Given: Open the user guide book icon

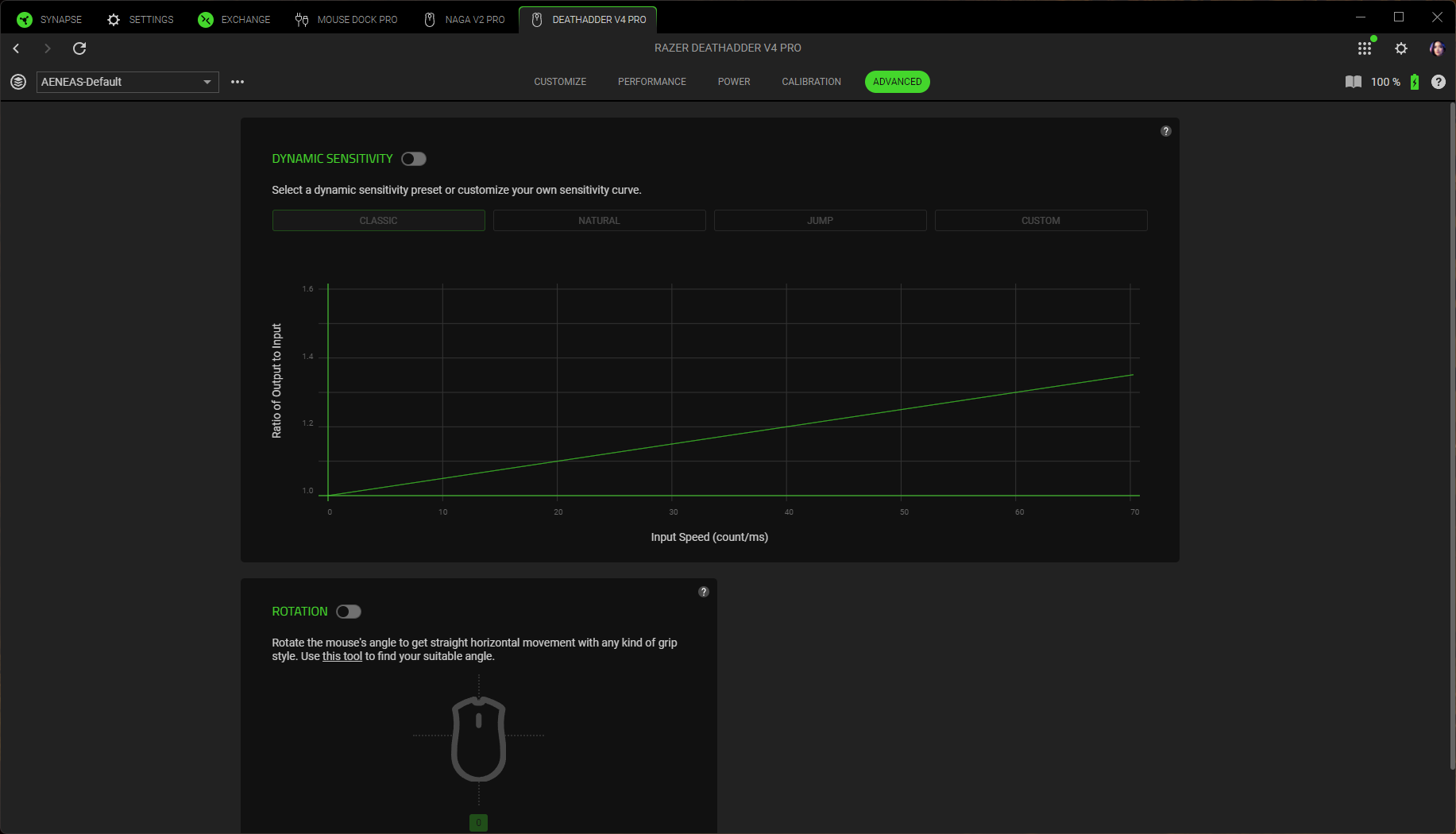Looking at the screenshot, I should (x=1354, y=82).
